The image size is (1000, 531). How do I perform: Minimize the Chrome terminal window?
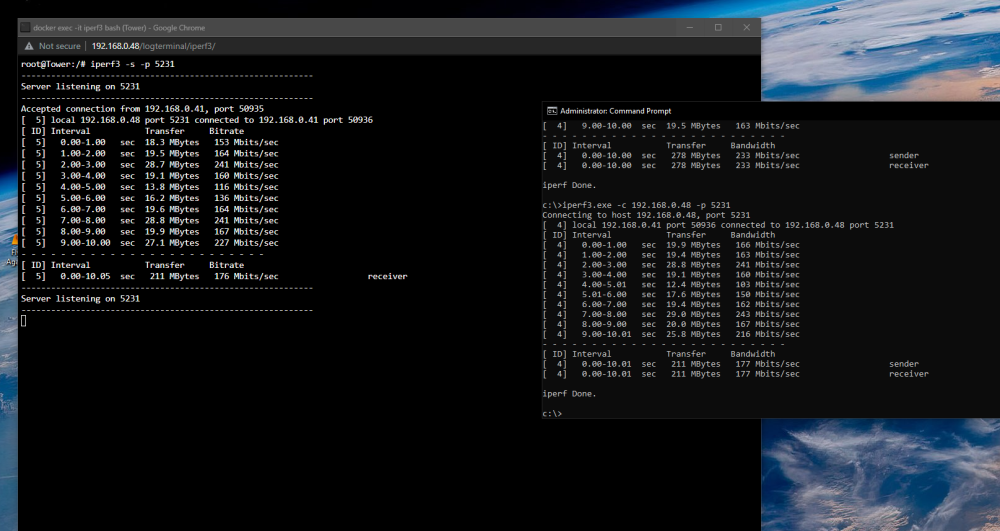(x=689, y=27)
